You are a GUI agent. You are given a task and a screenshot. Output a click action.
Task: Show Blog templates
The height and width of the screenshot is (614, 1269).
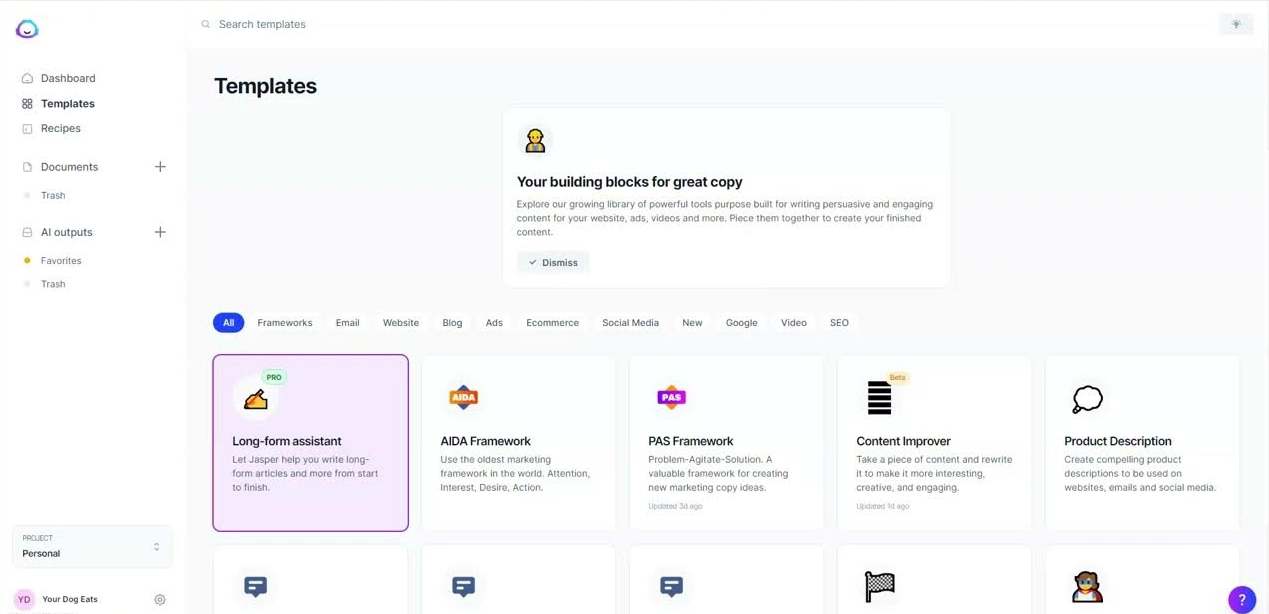[x=452, y=323]
